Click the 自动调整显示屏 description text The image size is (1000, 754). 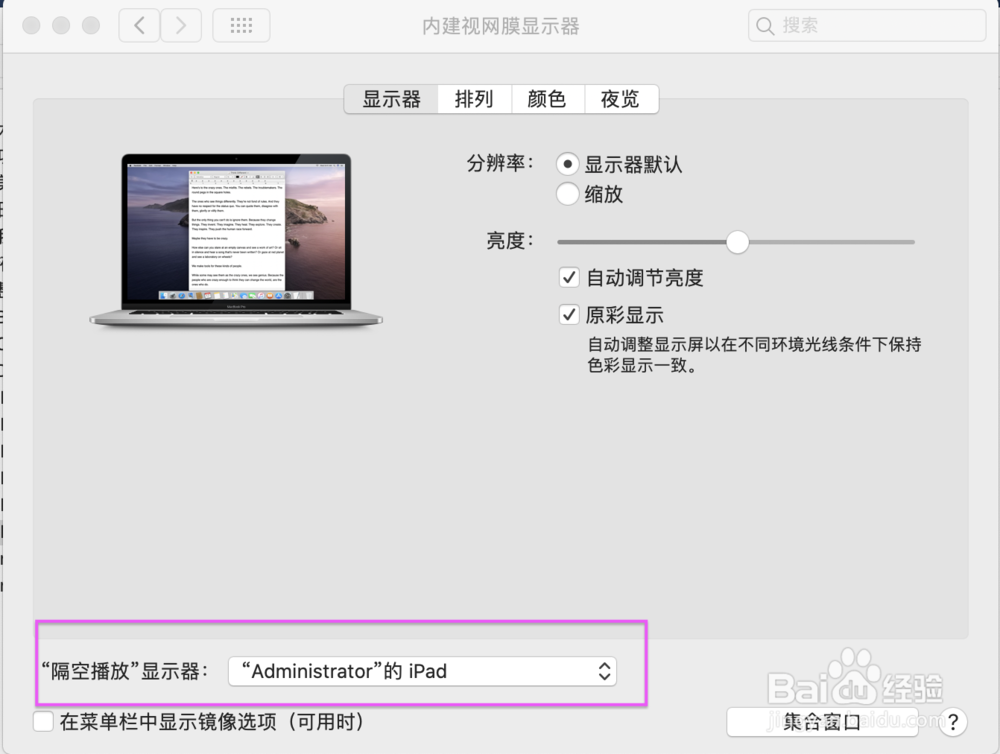click(754, 355)
